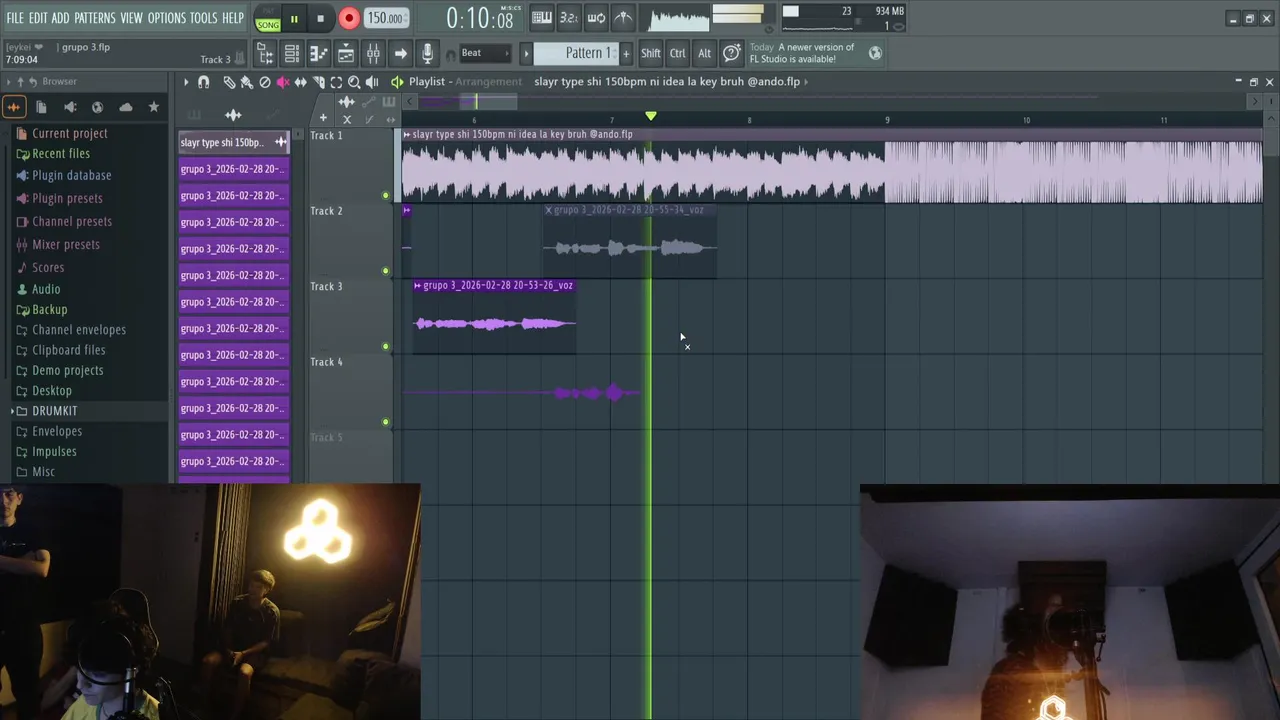Toggle the playlist magnet snap icon
The height and width of the screenshot is (720, 1280).
click(204, 82)
